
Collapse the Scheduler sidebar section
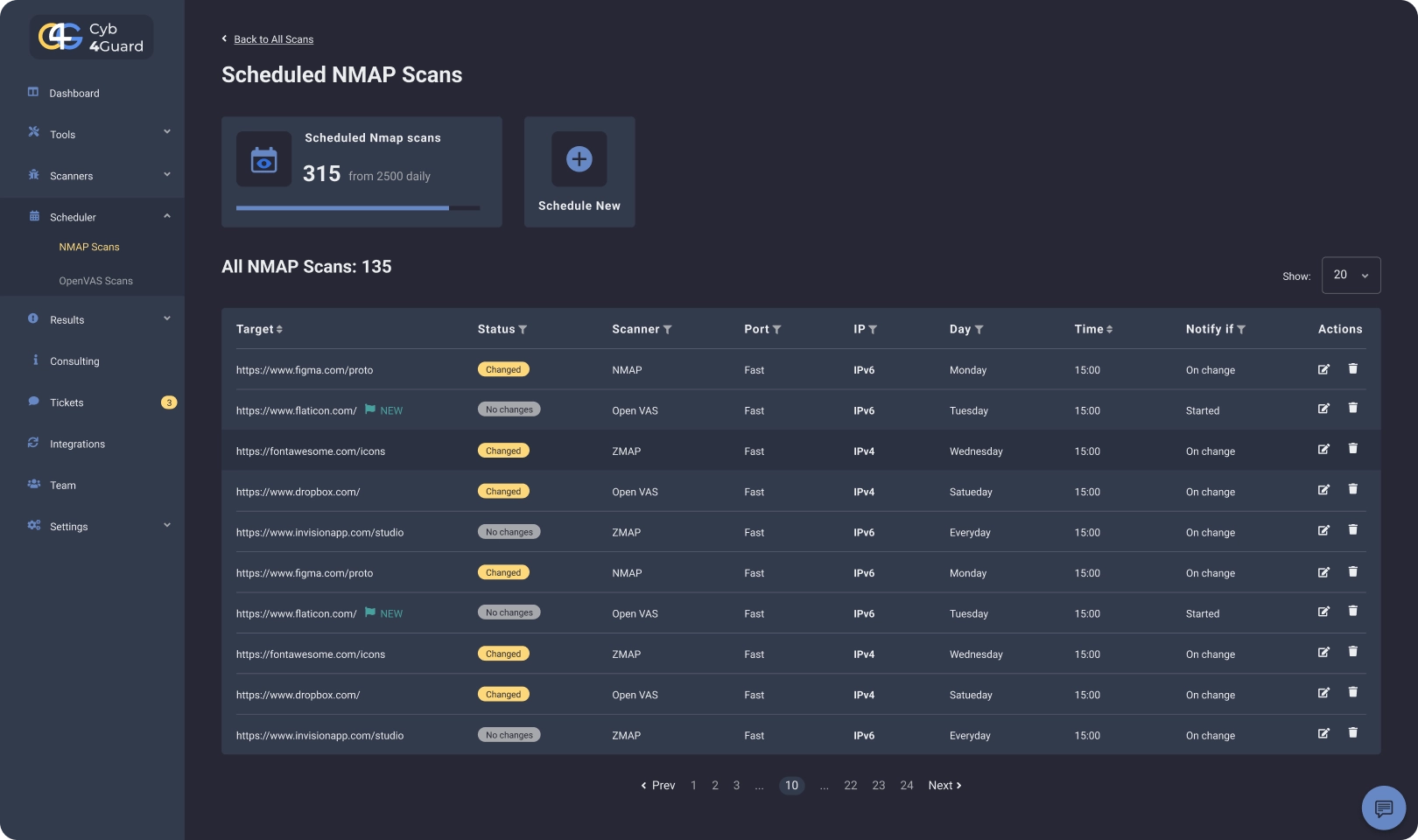coord(166,216)
